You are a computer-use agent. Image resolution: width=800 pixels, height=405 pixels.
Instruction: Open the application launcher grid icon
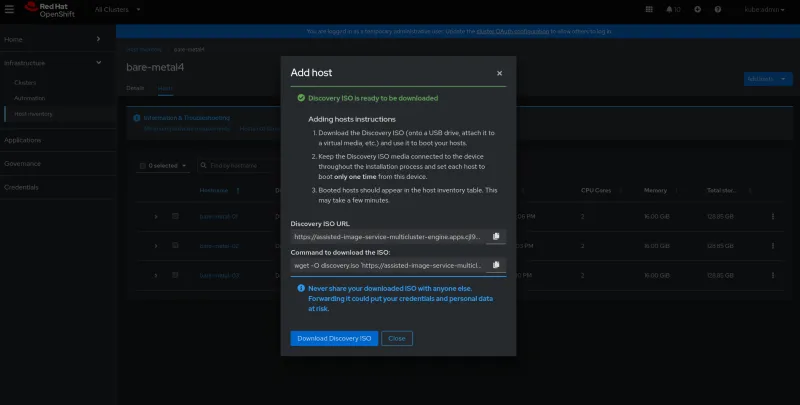[647, 10]
